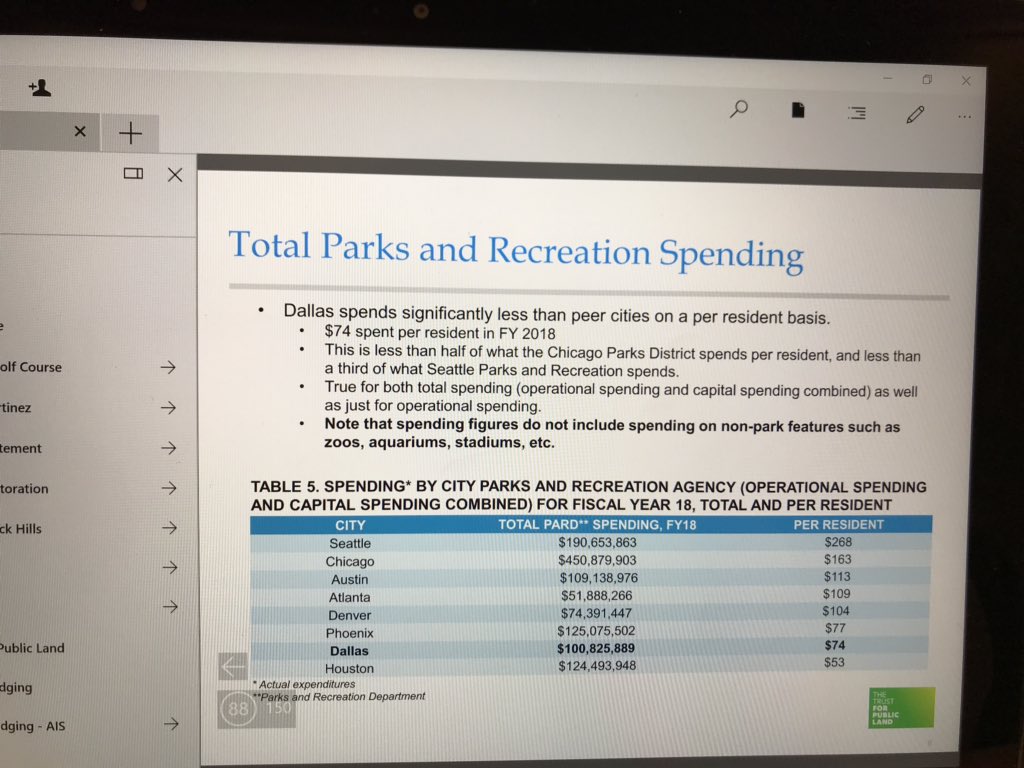Click the '$74 spent per resident in FY 2018' bullet

click(440, 332)
